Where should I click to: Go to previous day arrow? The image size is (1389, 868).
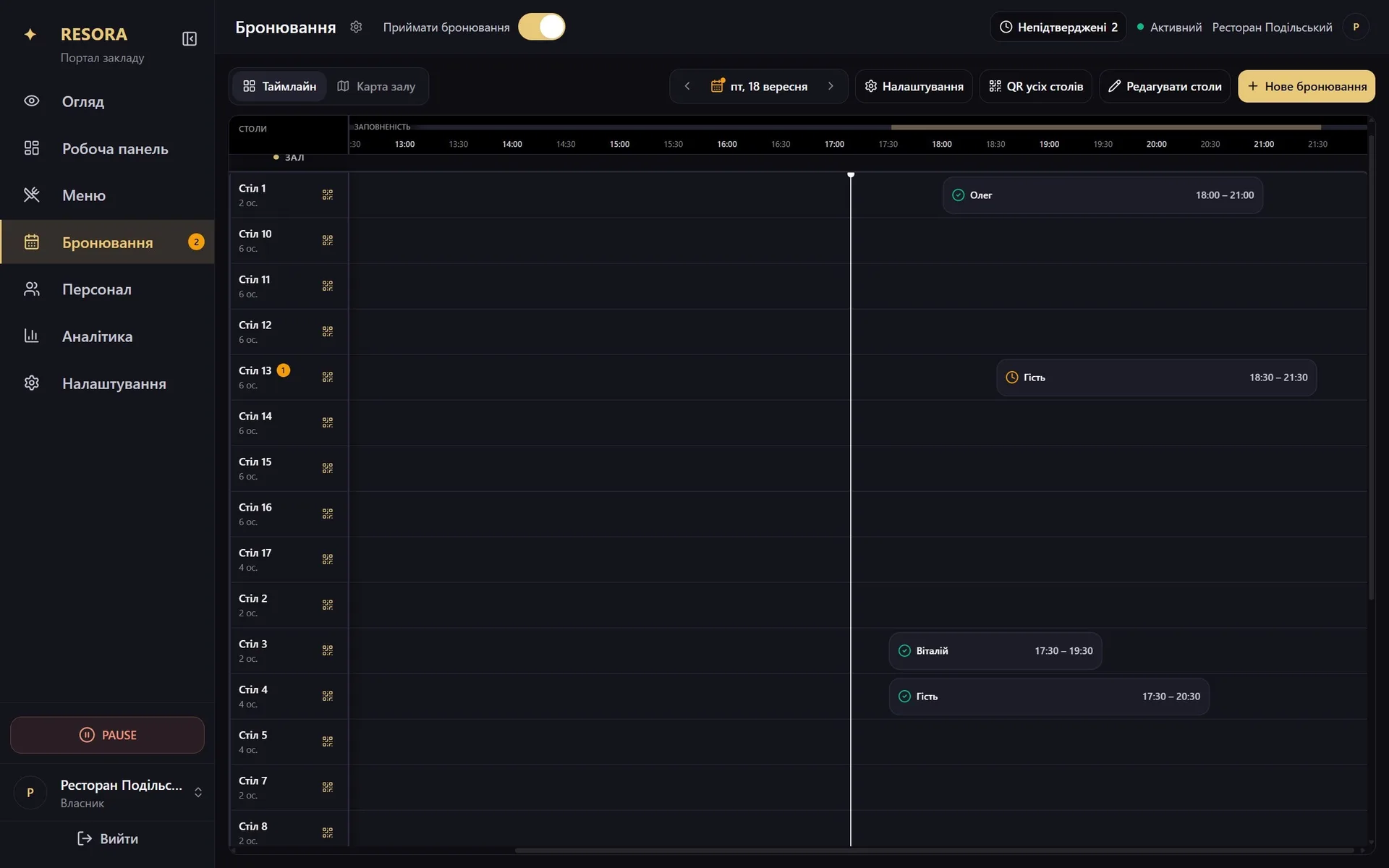tap(687, 86)
